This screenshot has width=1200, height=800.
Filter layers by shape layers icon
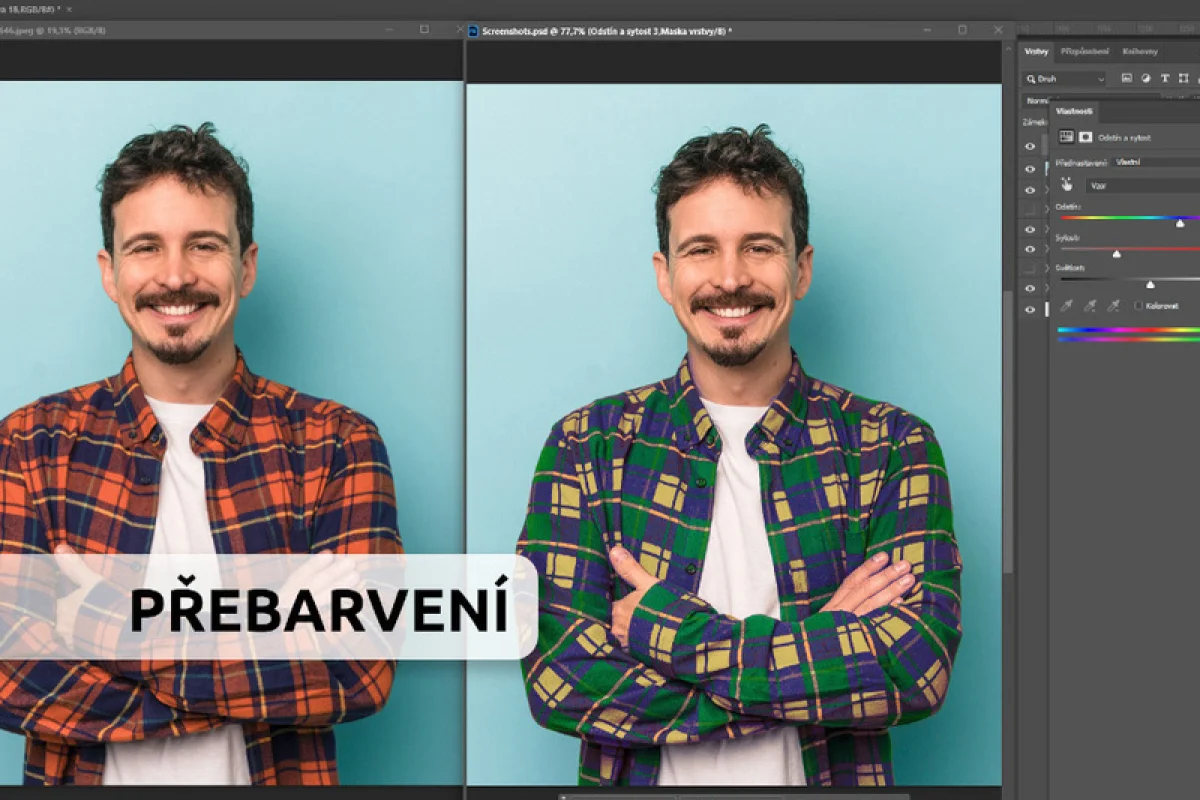point(1184,78)
